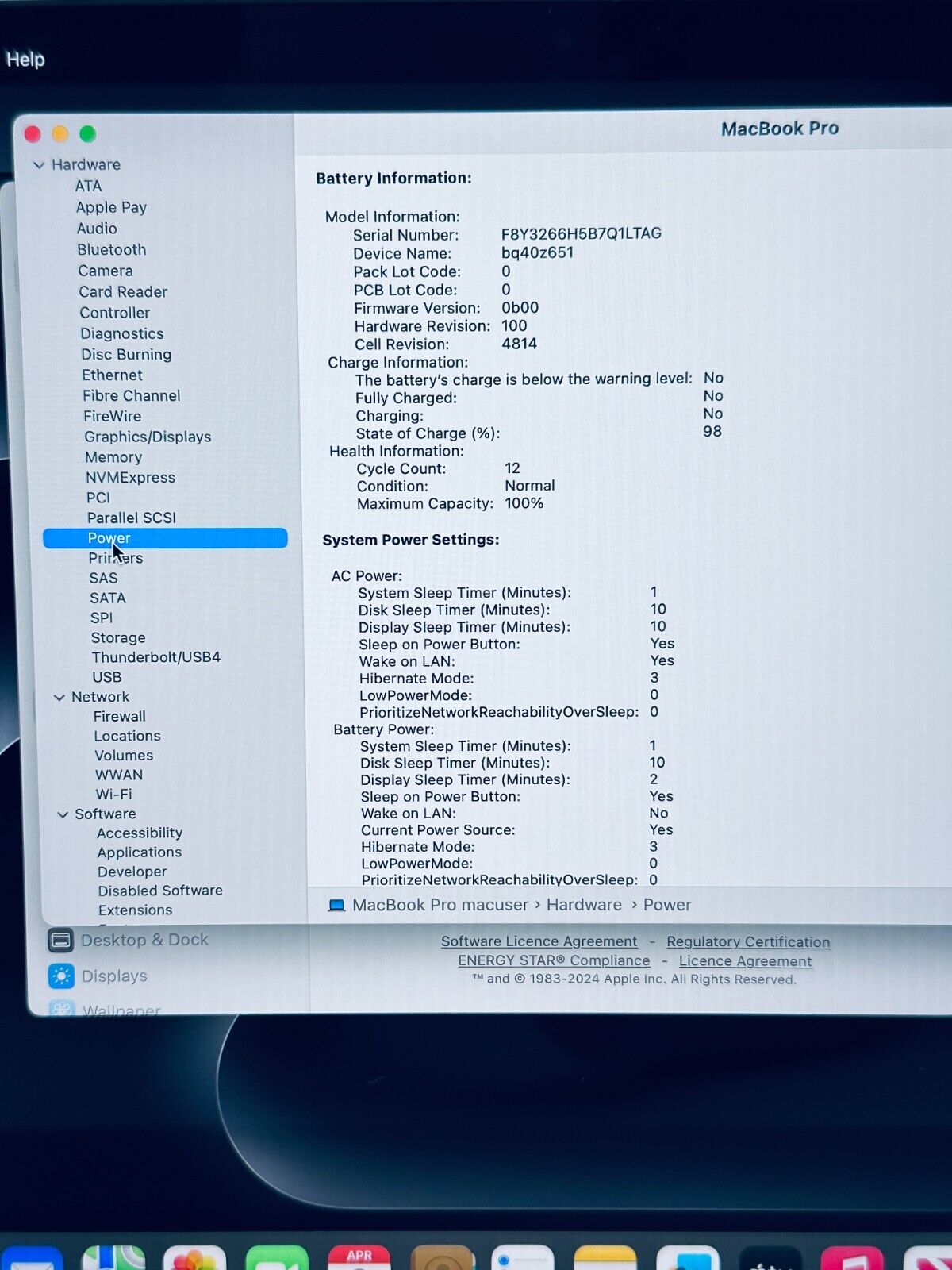Click the State of Charge value 98
The image size is (952, 1270).
point(712,431)
